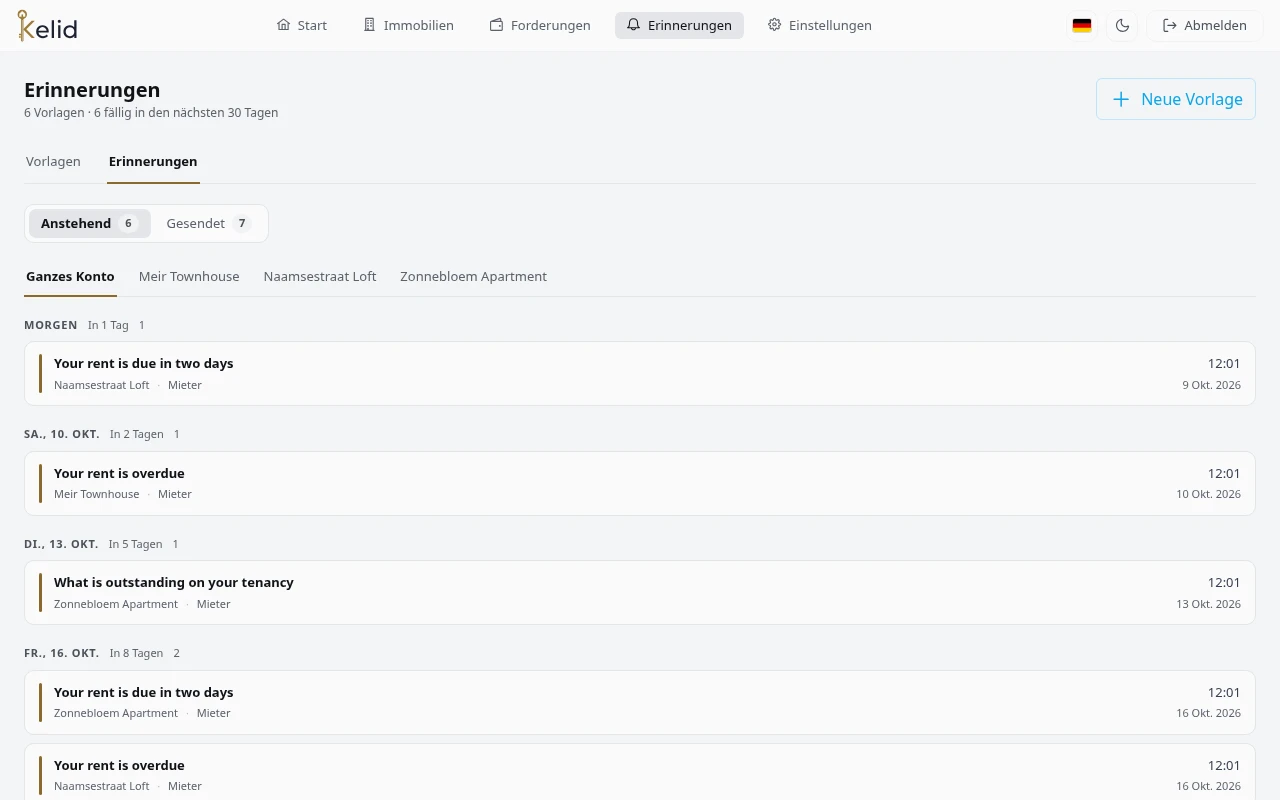Click the gear icon beside Einstellungen
The width and height of the screenshot is (1280, 800).
click(x=774, y=25)
